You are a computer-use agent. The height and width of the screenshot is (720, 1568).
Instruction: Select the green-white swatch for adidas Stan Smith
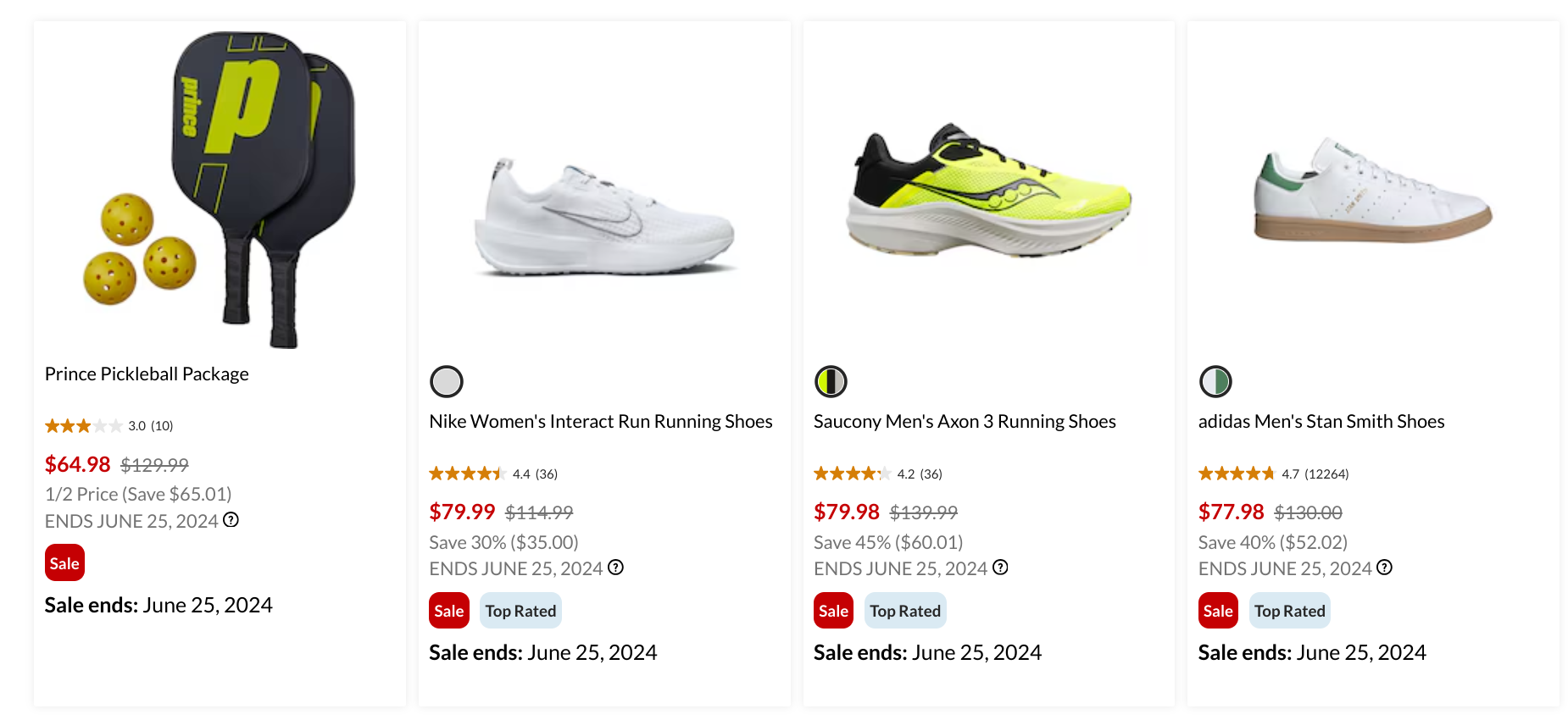1215,382
